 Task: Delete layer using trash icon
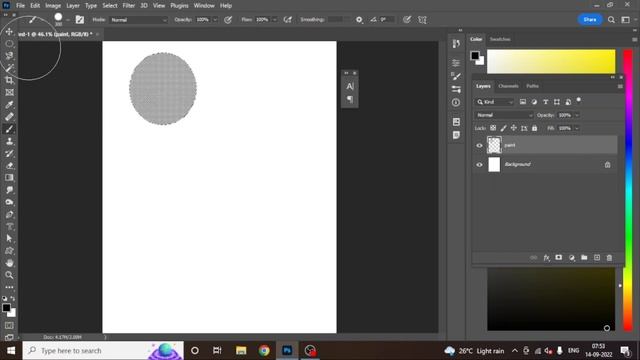(x=609, y=258)
